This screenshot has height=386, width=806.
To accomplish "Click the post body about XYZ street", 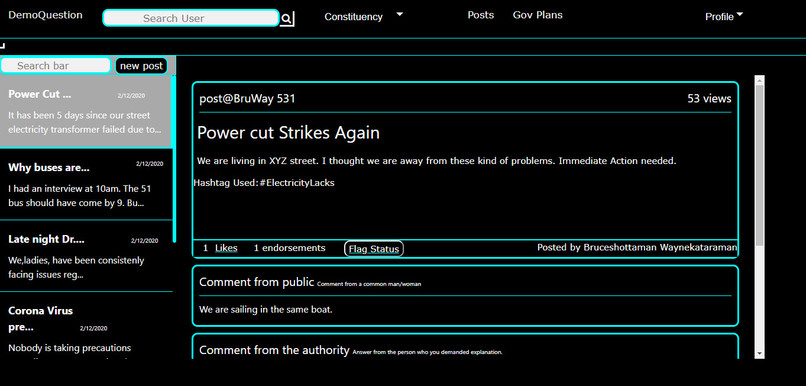I will pyautogui.click(x=436, y=161).
